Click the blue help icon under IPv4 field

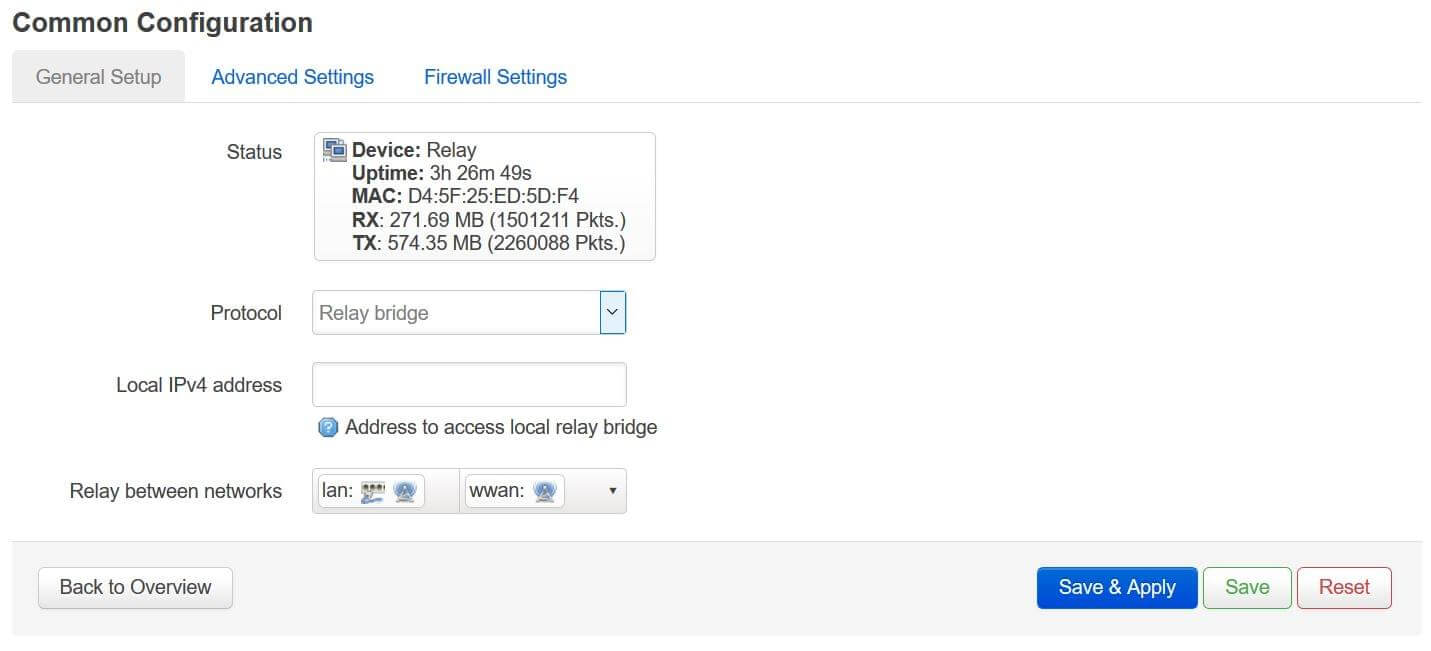328,428
